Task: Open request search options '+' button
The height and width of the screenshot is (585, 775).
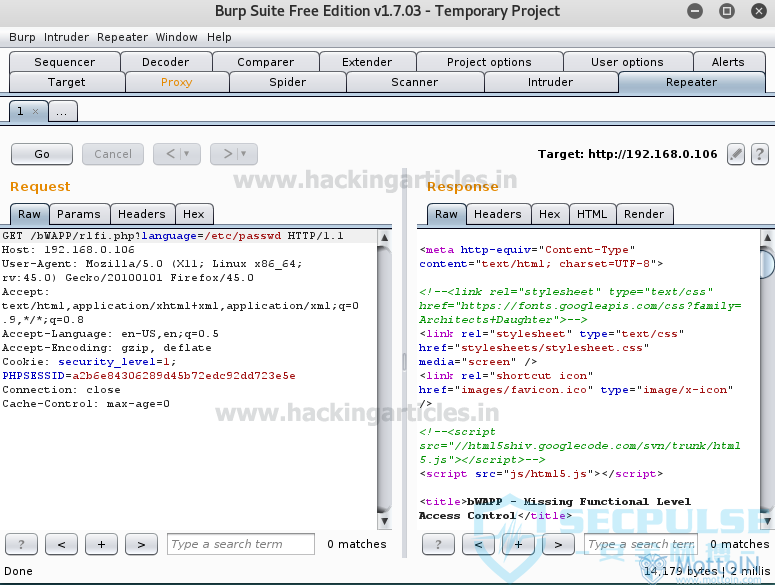Action: pyautogui.click(x=101, y=544)
